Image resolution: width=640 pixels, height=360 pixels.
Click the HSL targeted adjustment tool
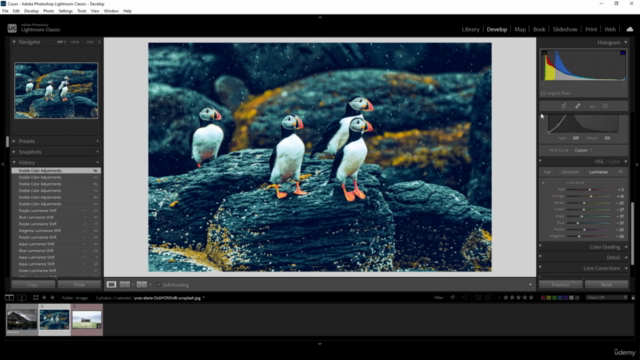tap(543, 182)
